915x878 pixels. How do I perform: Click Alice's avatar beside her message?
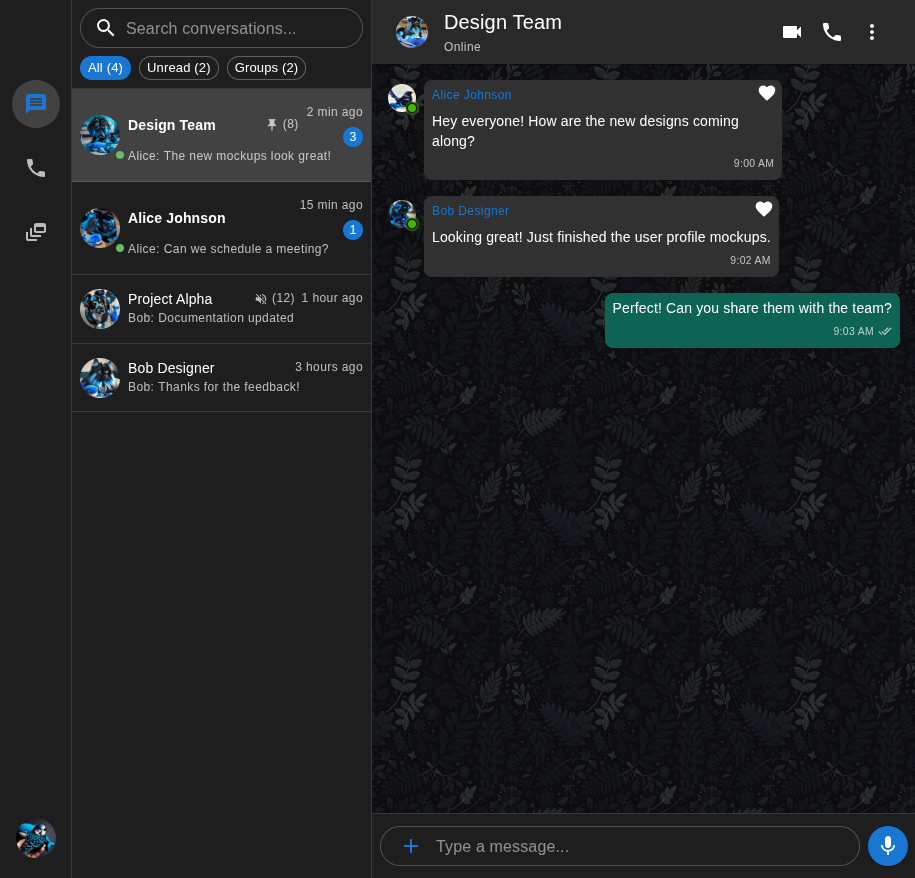click(x=402, y=98)
